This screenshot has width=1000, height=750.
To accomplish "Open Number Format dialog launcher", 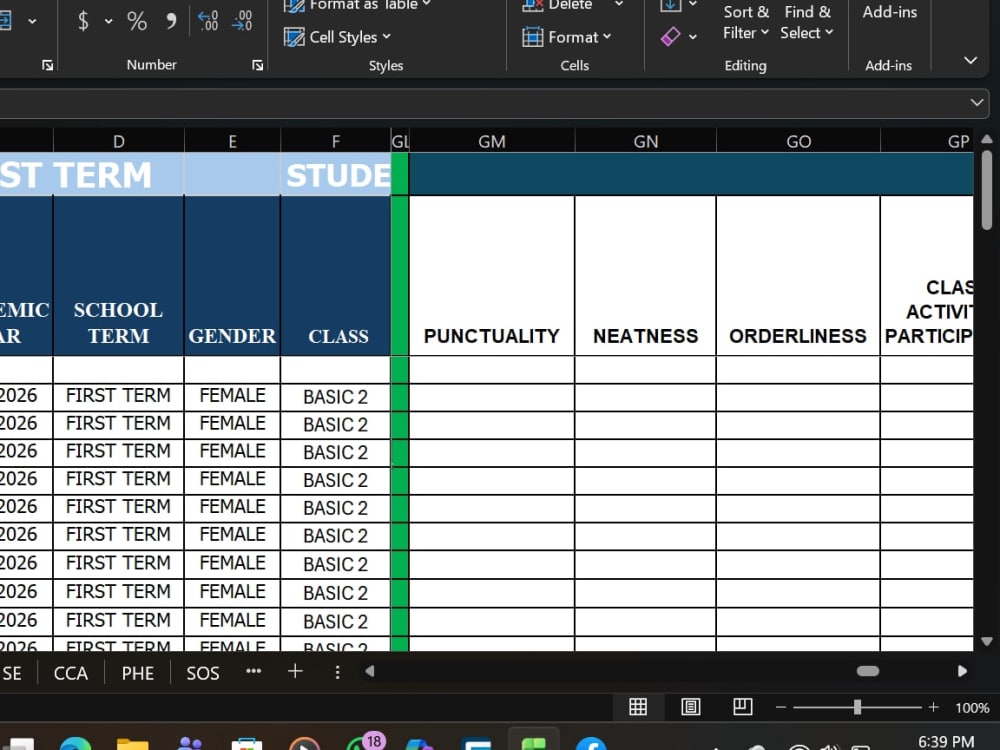I will coord(258,65).
